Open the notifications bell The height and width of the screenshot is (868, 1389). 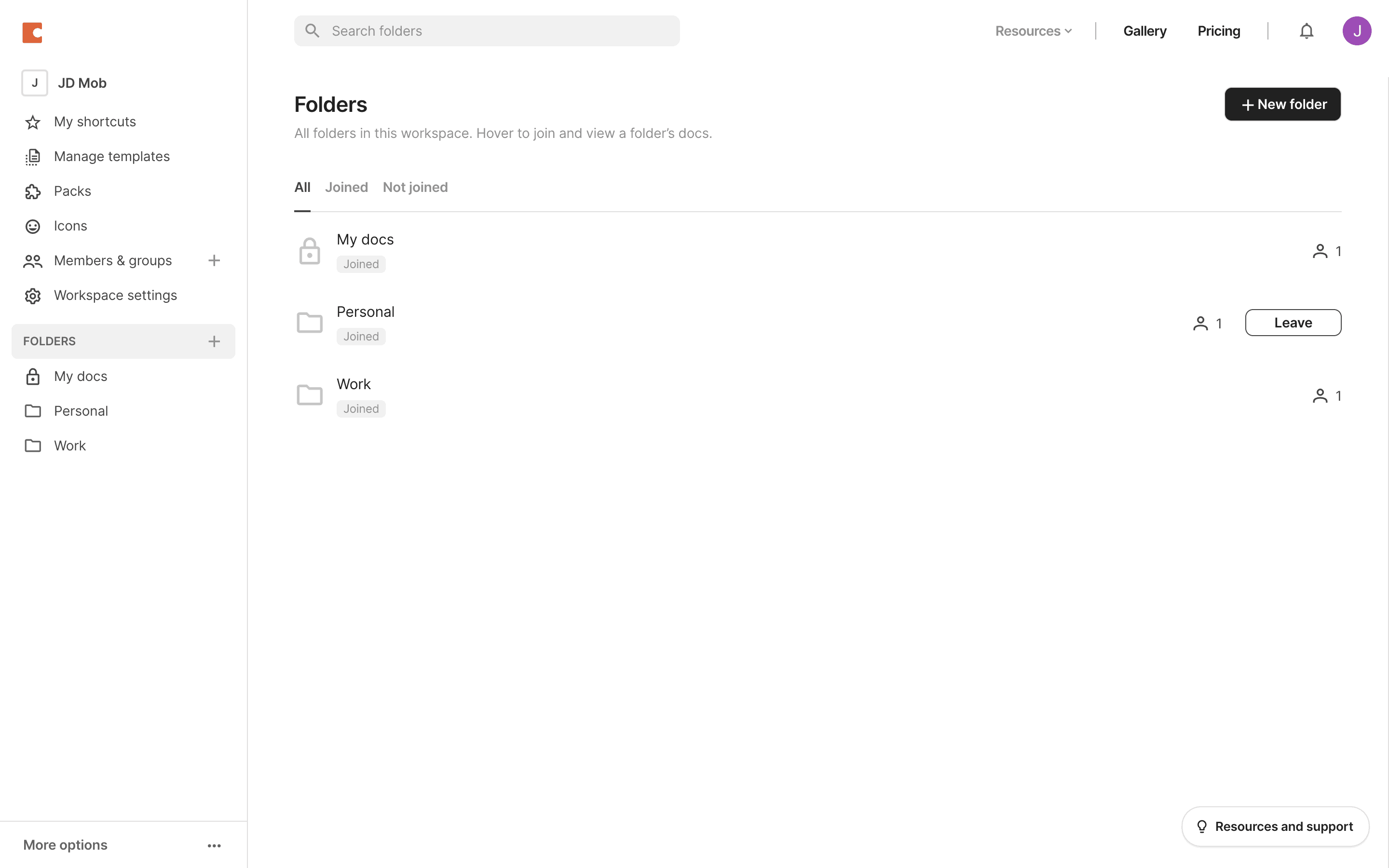[1307, 31]
